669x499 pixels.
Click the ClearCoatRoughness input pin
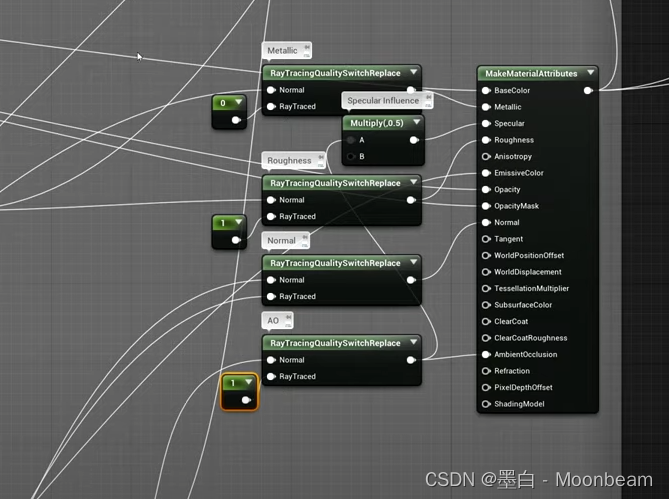coord(486,338)
